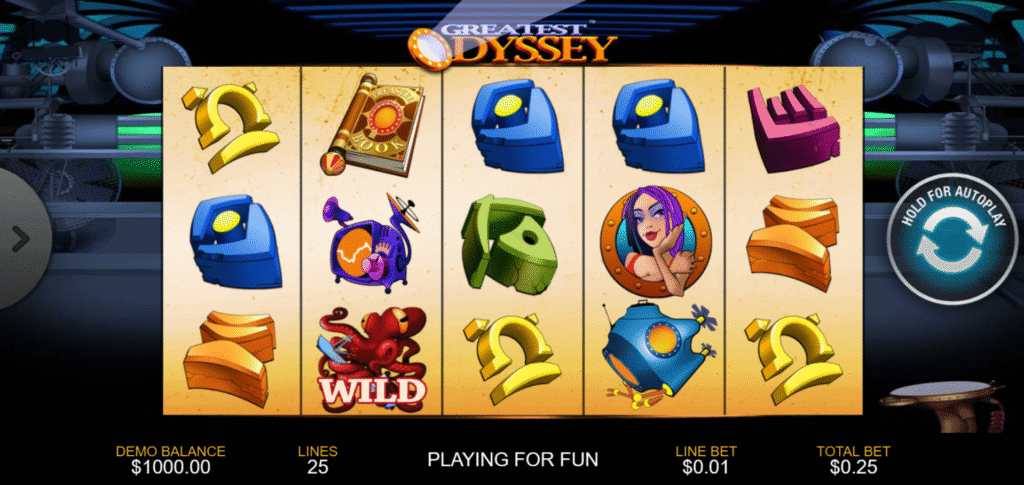
Task: Select the yellow omega symbol top left
Action: pos(230,127)
